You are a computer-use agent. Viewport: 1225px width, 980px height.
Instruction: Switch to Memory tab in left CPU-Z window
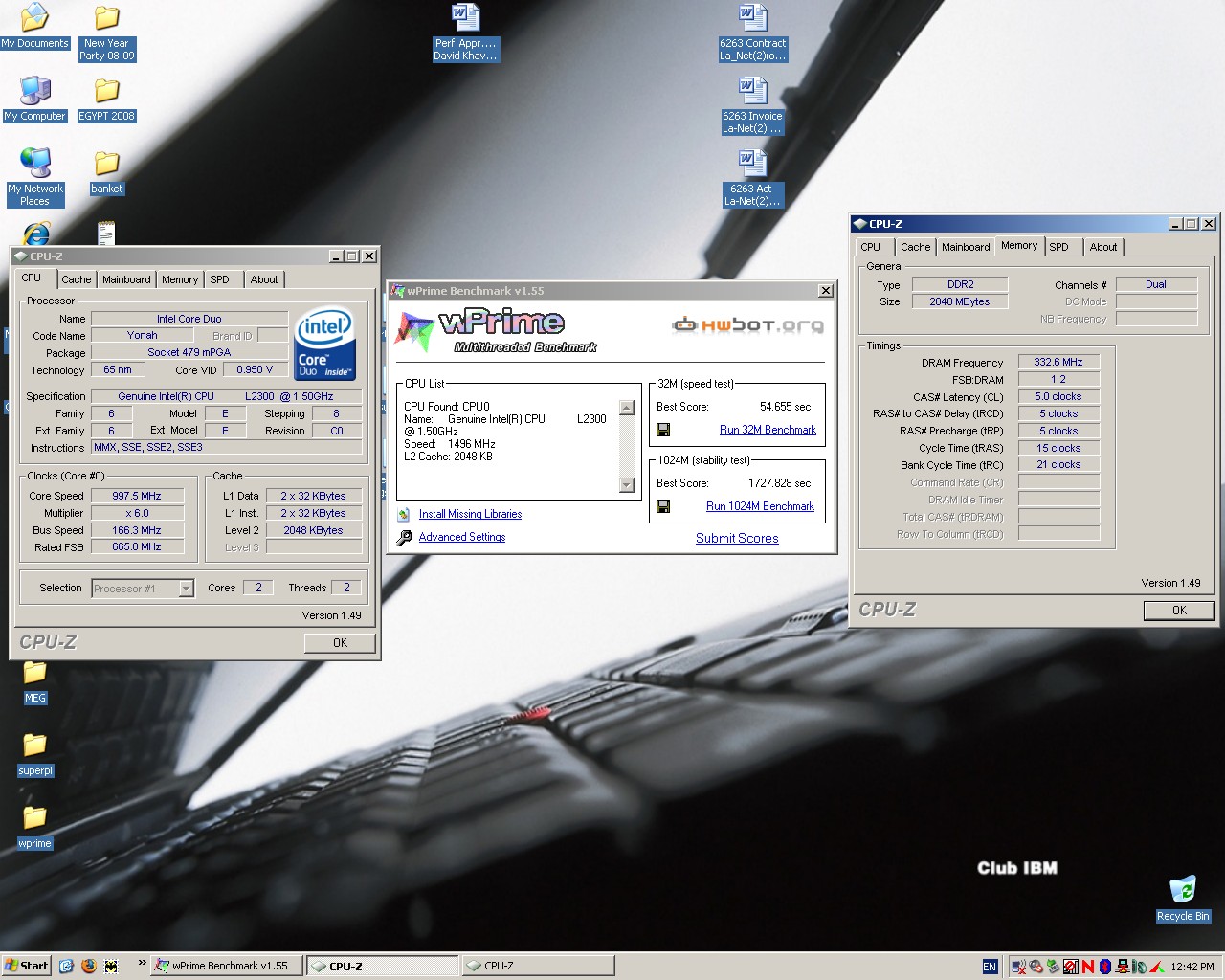180,279
